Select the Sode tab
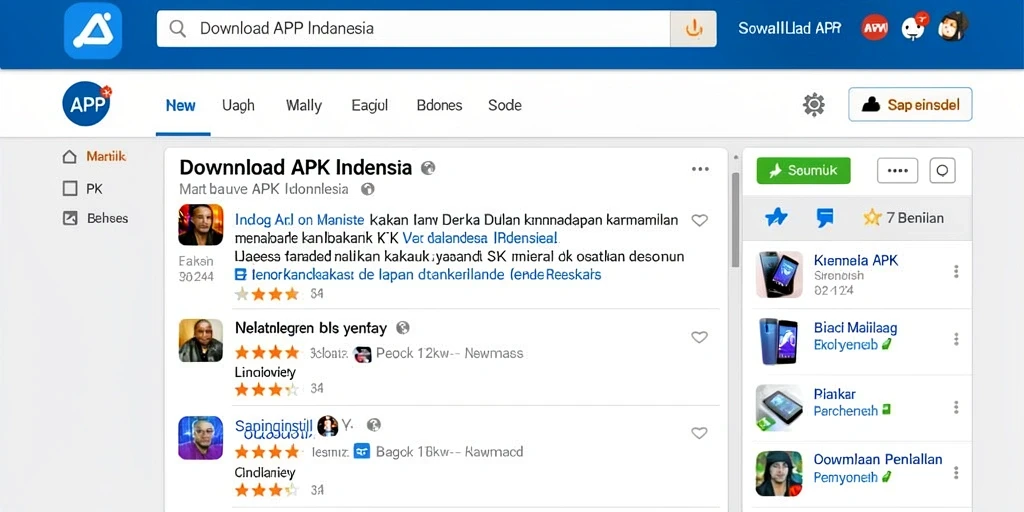This screenshot has height=512, width=1024. (505, 105)
